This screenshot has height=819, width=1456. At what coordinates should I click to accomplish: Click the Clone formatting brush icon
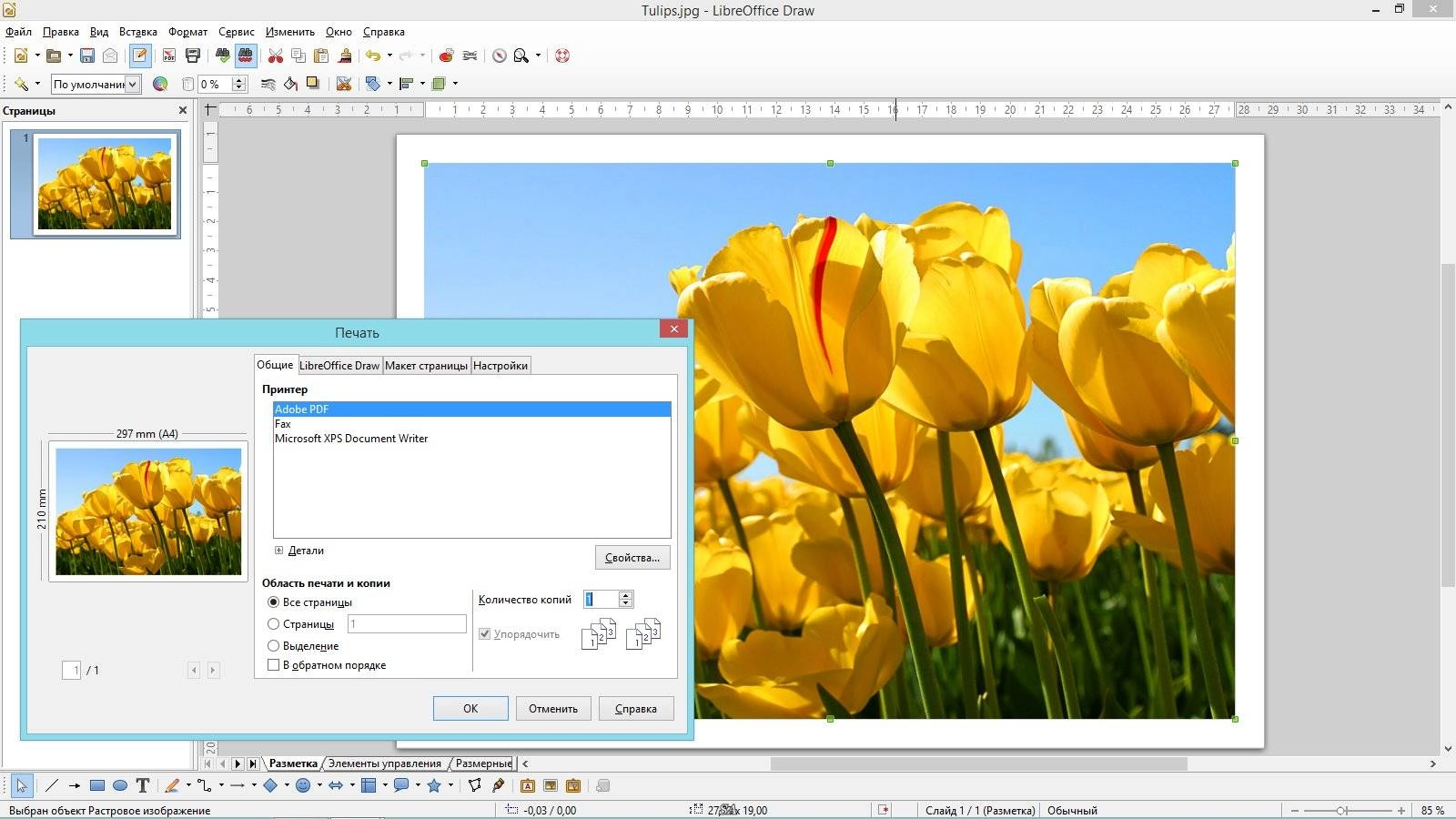[x=345, y=56]
